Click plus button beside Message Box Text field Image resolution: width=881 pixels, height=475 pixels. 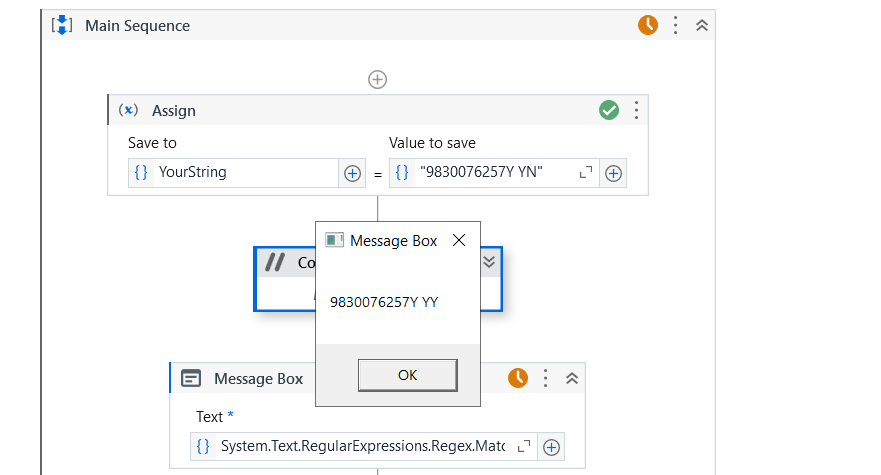[x=551, y=447]
